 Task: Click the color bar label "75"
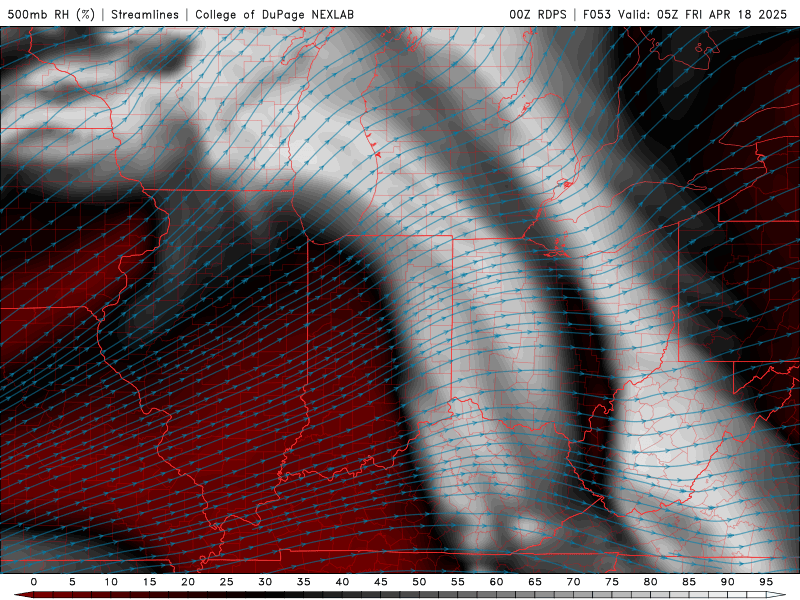(612, 582)
